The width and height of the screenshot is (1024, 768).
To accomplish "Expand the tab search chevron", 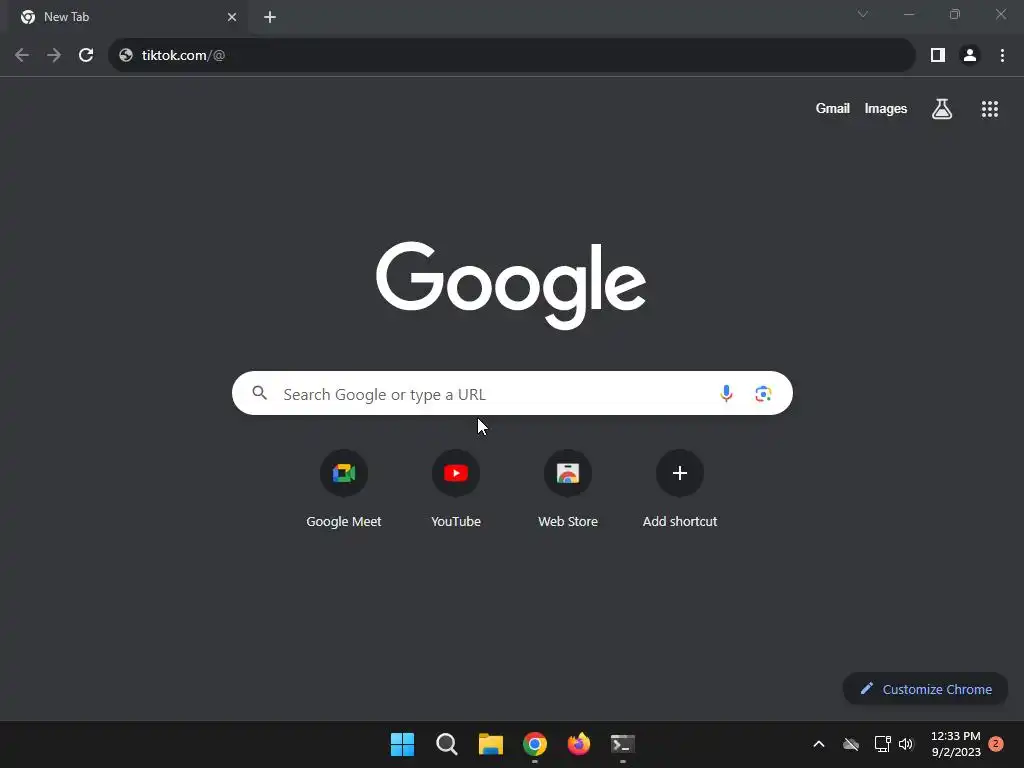I will point(863,14).
